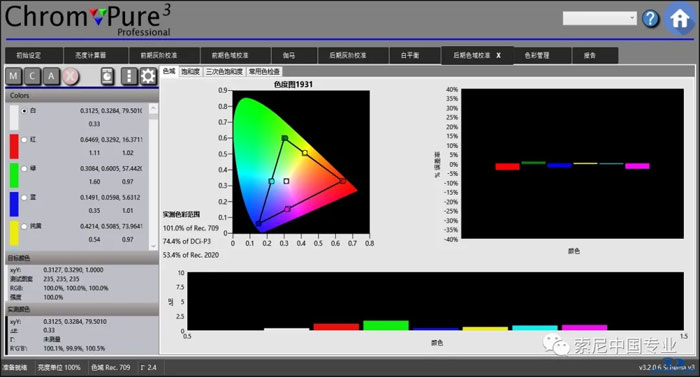The height and width of the screenshot is (377, 700).
Task: Open the 初始设定 initial setup tab
Action: tap(29, 55)
